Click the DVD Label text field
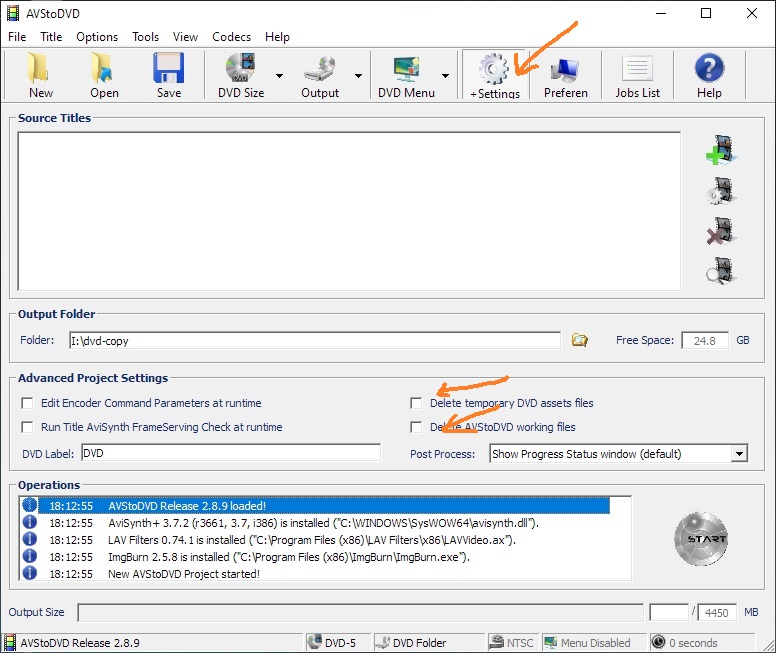Viewport: 776px width, 653px height. (231, 453)
